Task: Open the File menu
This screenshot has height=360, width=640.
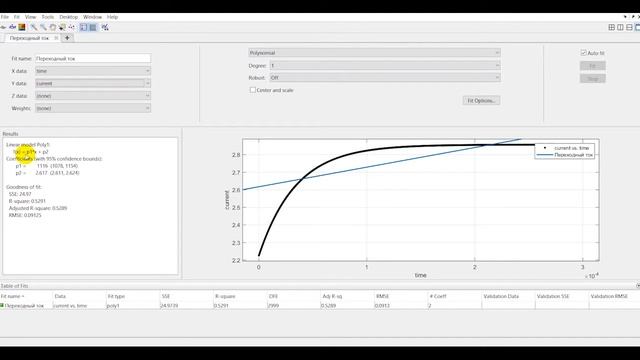Action: 4,17
